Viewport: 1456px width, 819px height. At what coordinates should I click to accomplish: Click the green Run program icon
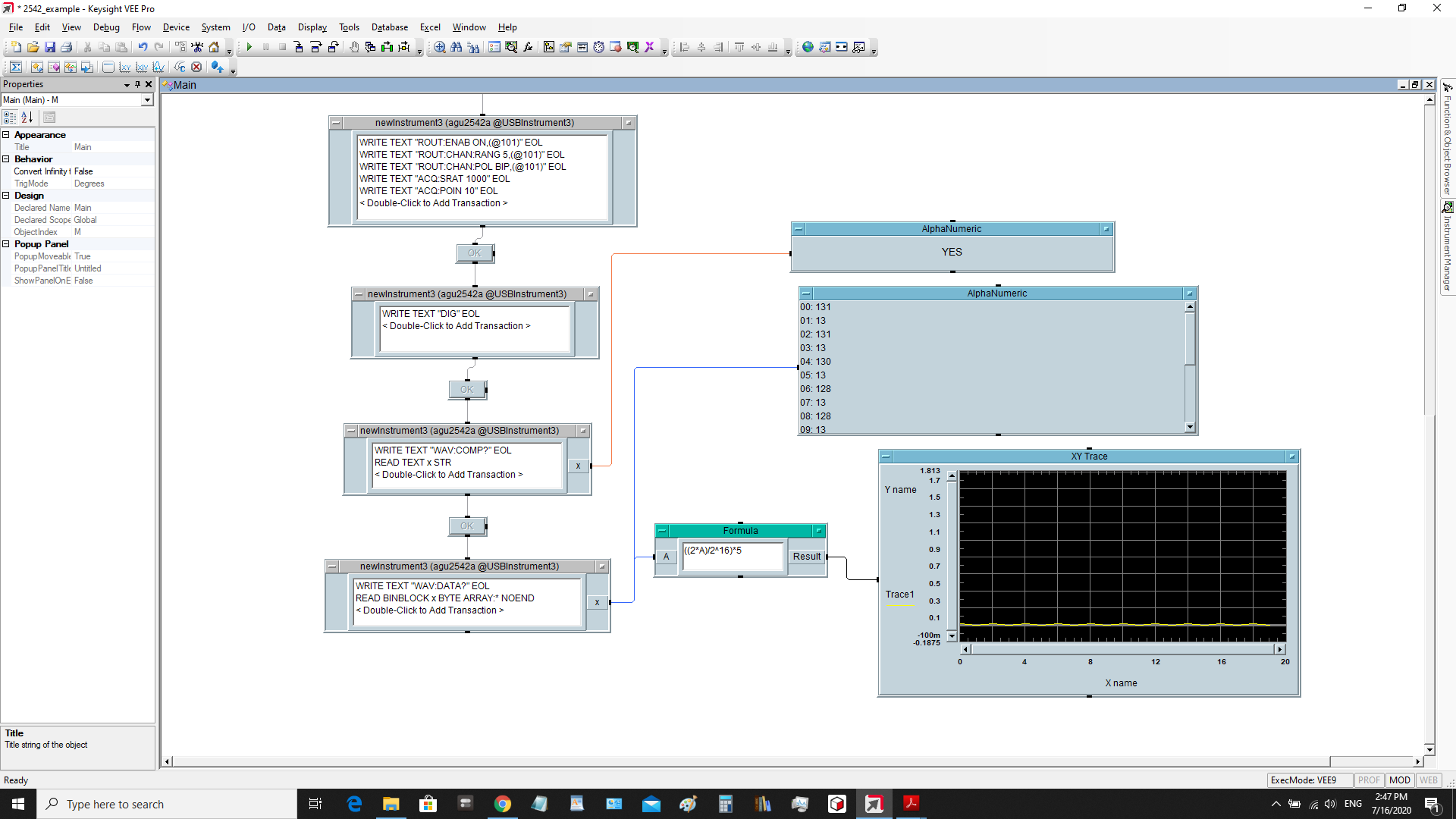(x=249, y=47)
